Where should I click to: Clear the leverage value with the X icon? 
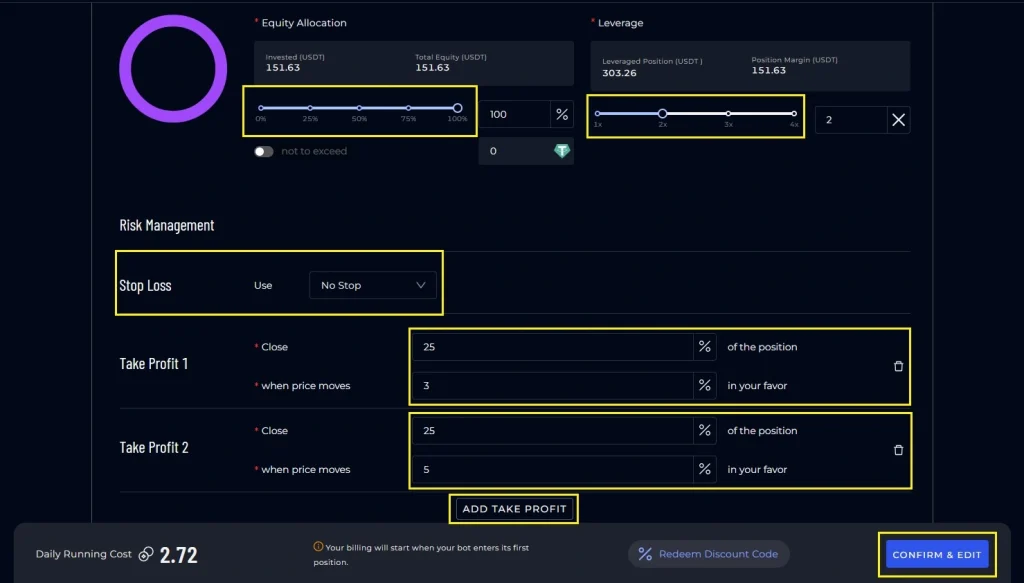coord(898,119)
